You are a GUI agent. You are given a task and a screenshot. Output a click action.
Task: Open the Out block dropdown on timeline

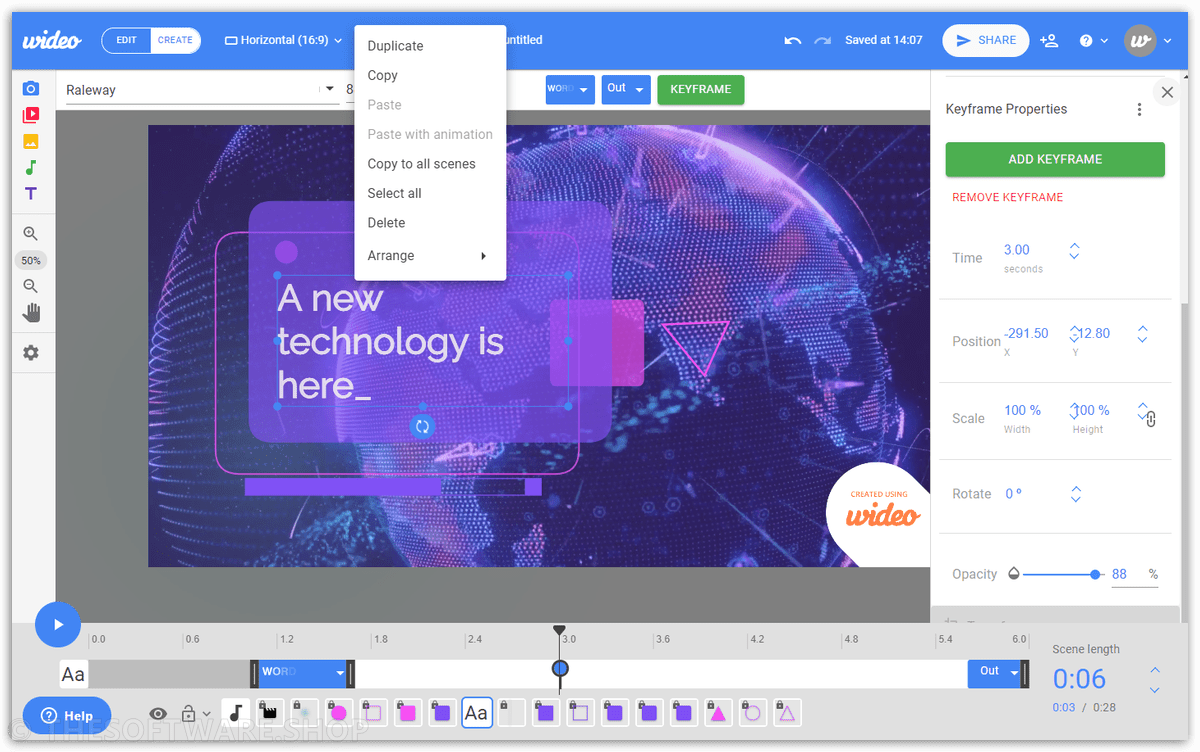point(1013,673)
